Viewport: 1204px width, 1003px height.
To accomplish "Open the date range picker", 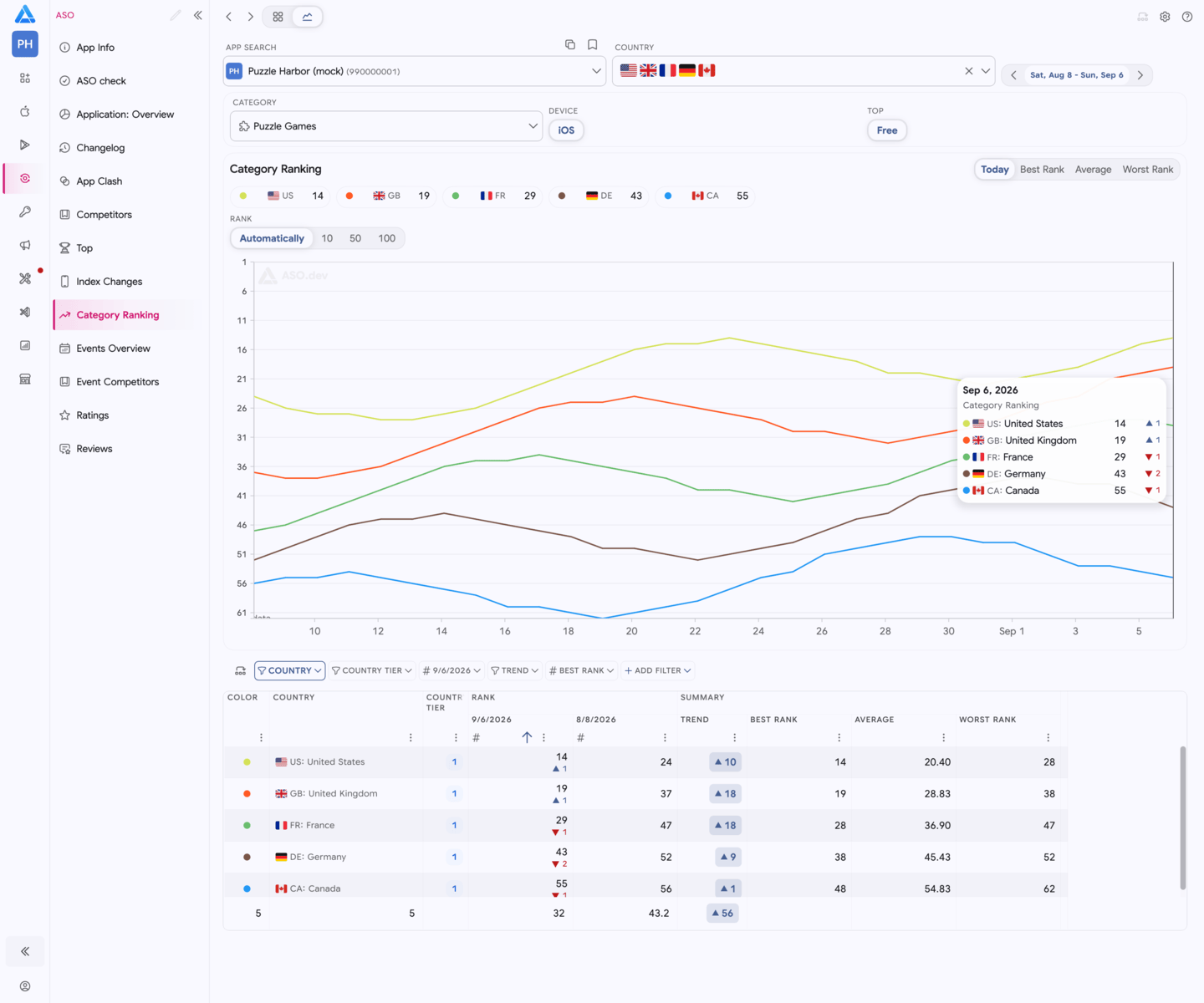I will click(1077, 75).
